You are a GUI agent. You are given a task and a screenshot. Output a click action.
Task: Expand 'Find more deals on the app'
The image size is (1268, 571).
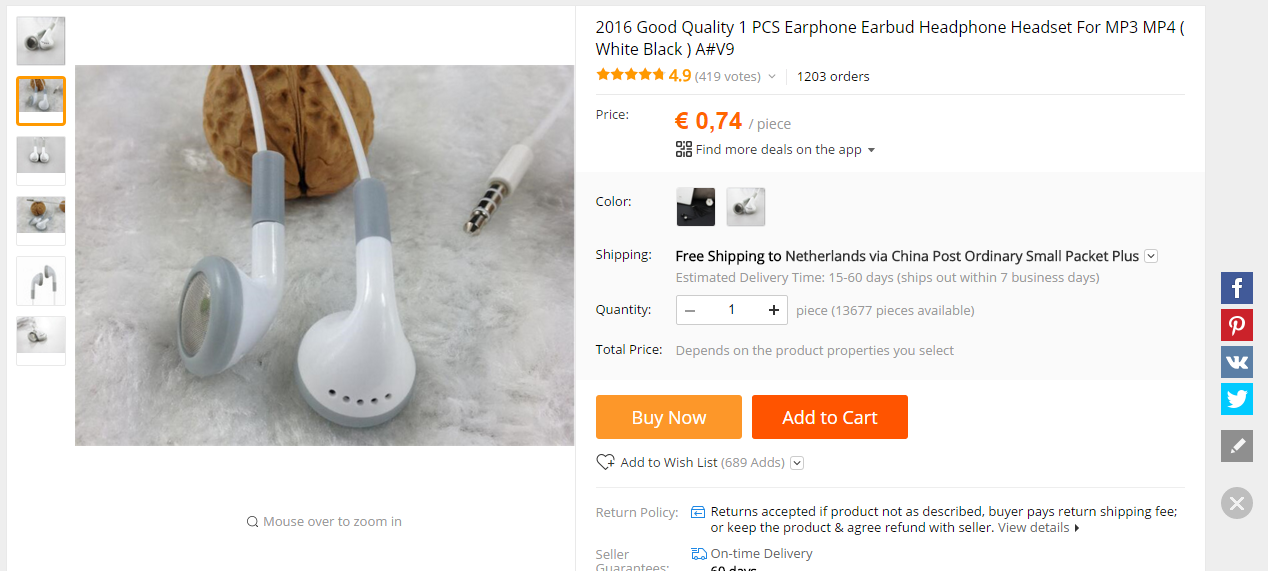click(x=871, y=150)
